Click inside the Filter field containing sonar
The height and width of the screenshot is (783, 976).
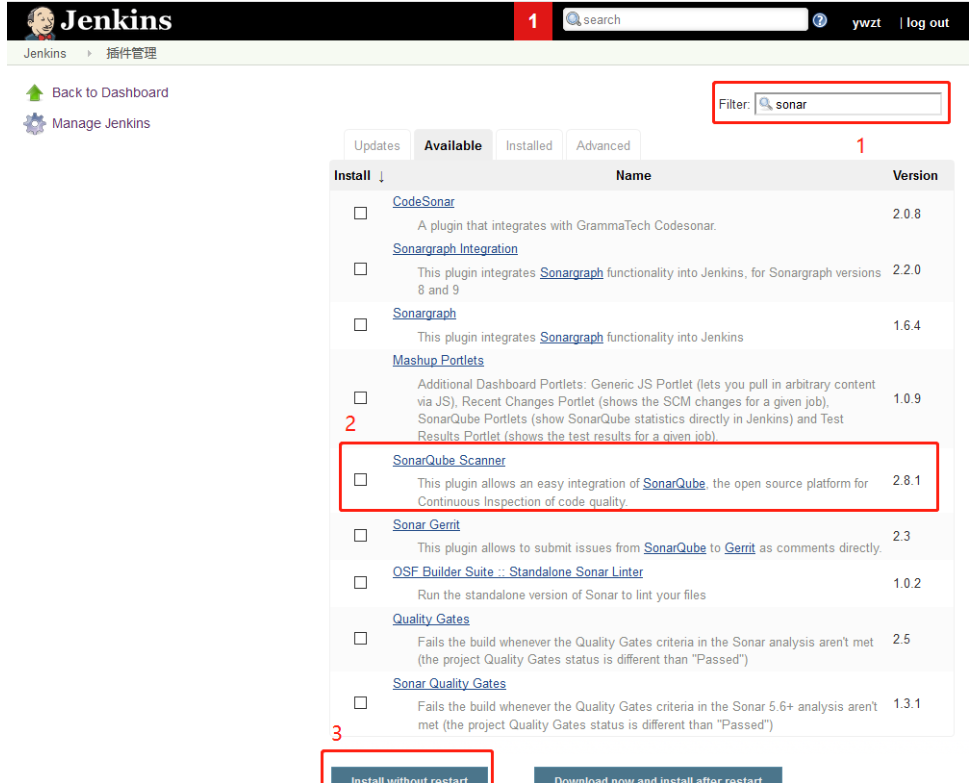pos(848,104)
